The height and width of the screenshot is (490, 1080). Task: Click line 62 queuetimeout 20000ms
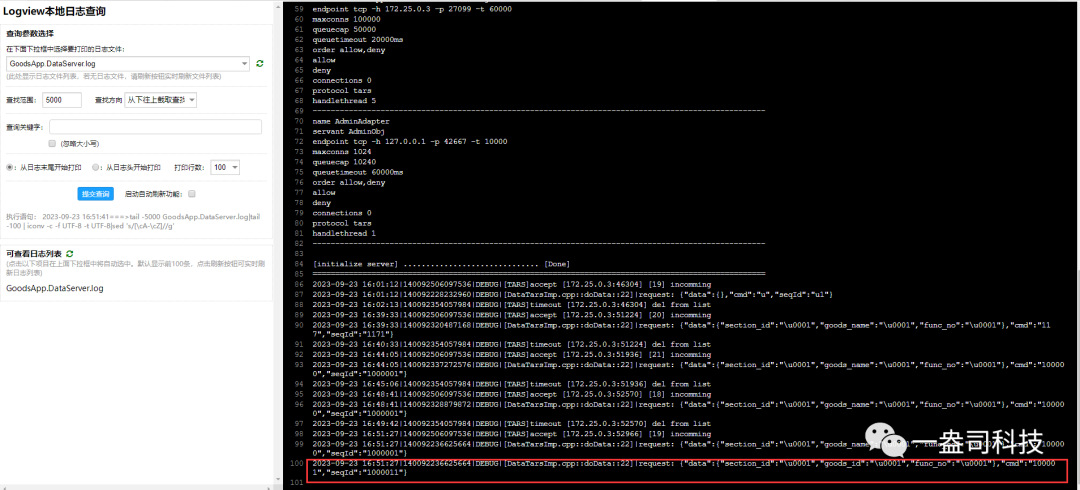point(357,39)
